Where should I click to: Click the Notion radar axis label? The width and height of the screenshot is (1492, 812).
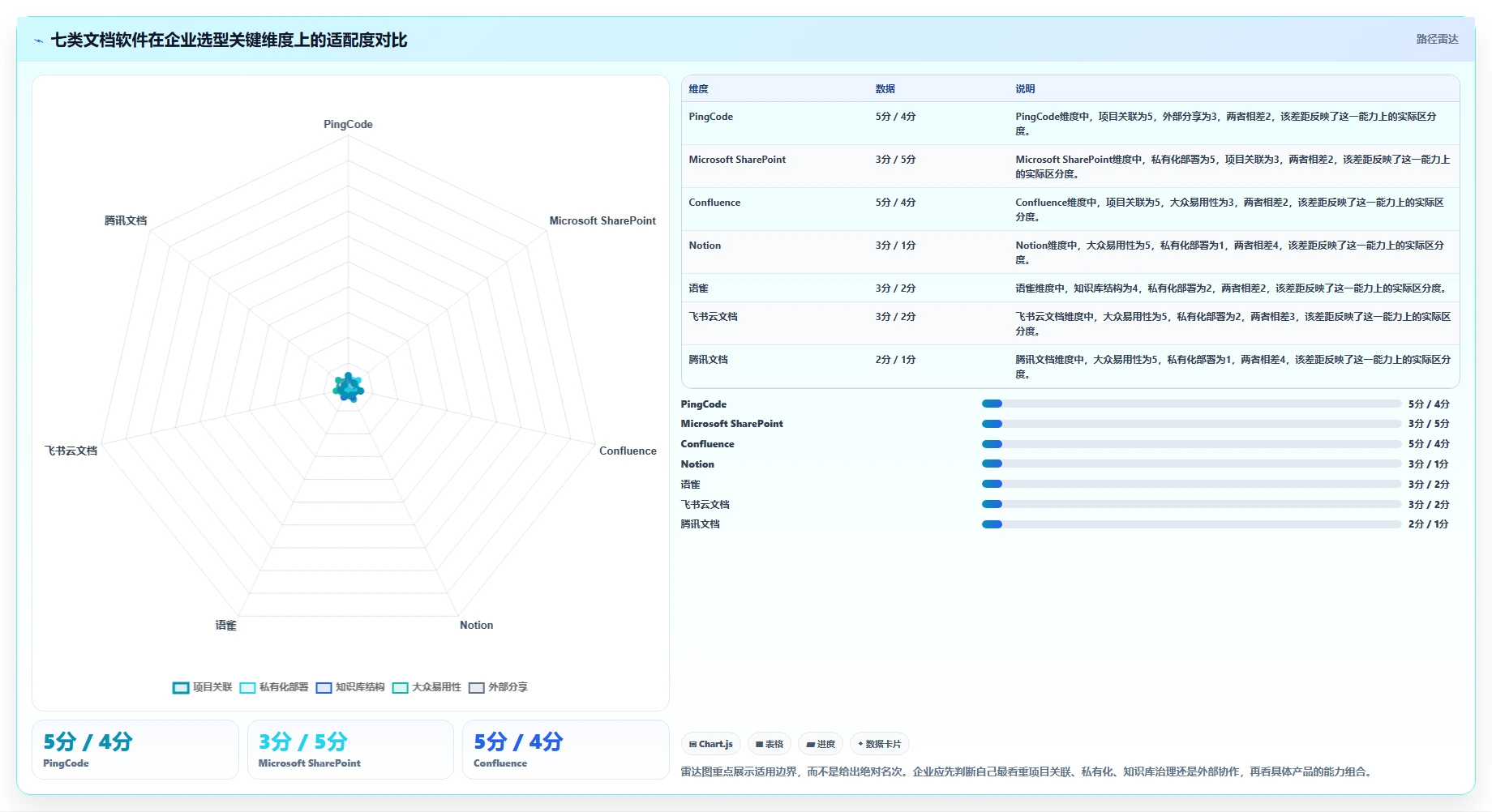pos(476,625)
